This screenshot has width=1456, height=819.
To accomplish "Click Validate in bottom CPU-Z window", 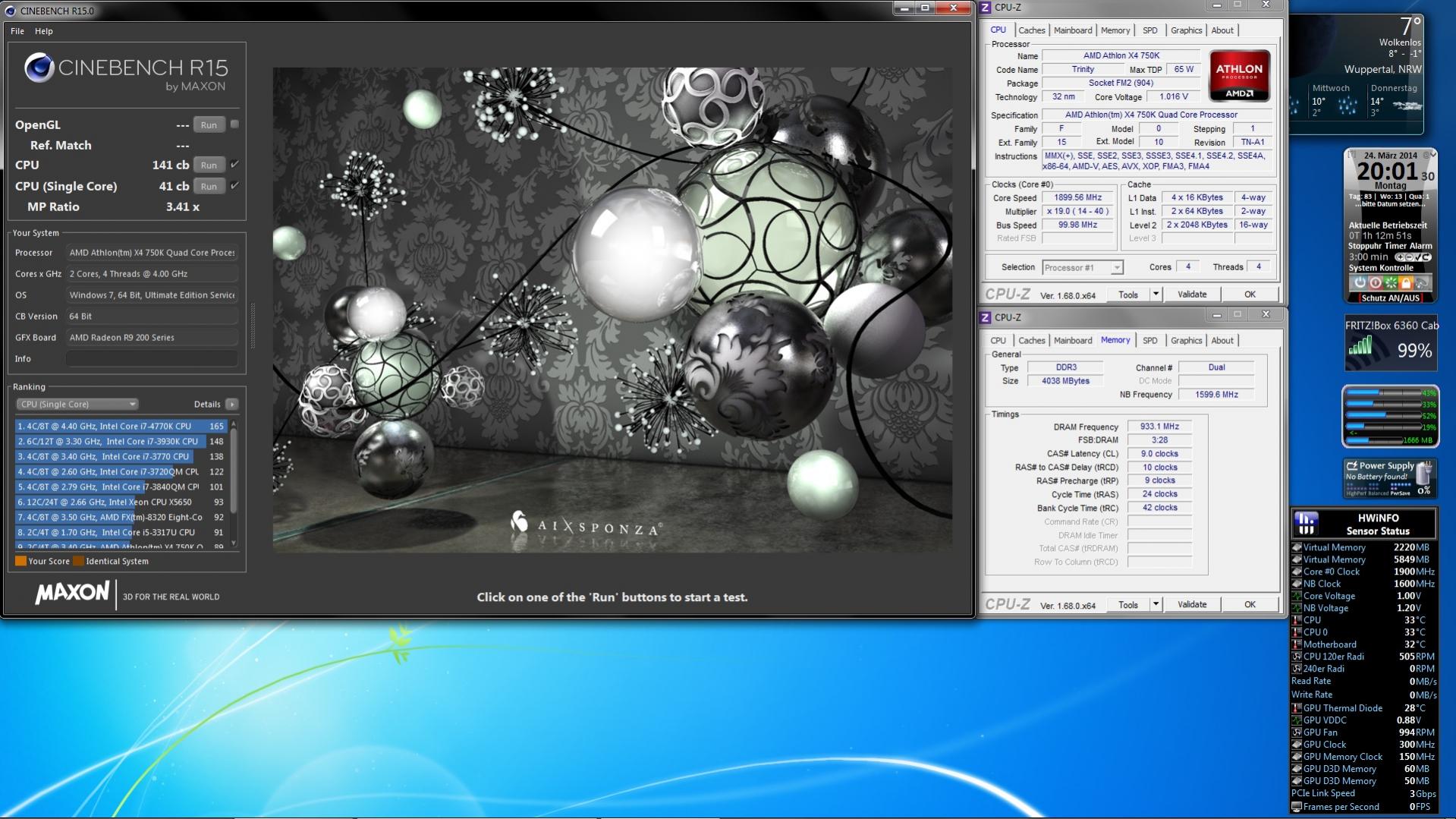I will click(1192, 605).
